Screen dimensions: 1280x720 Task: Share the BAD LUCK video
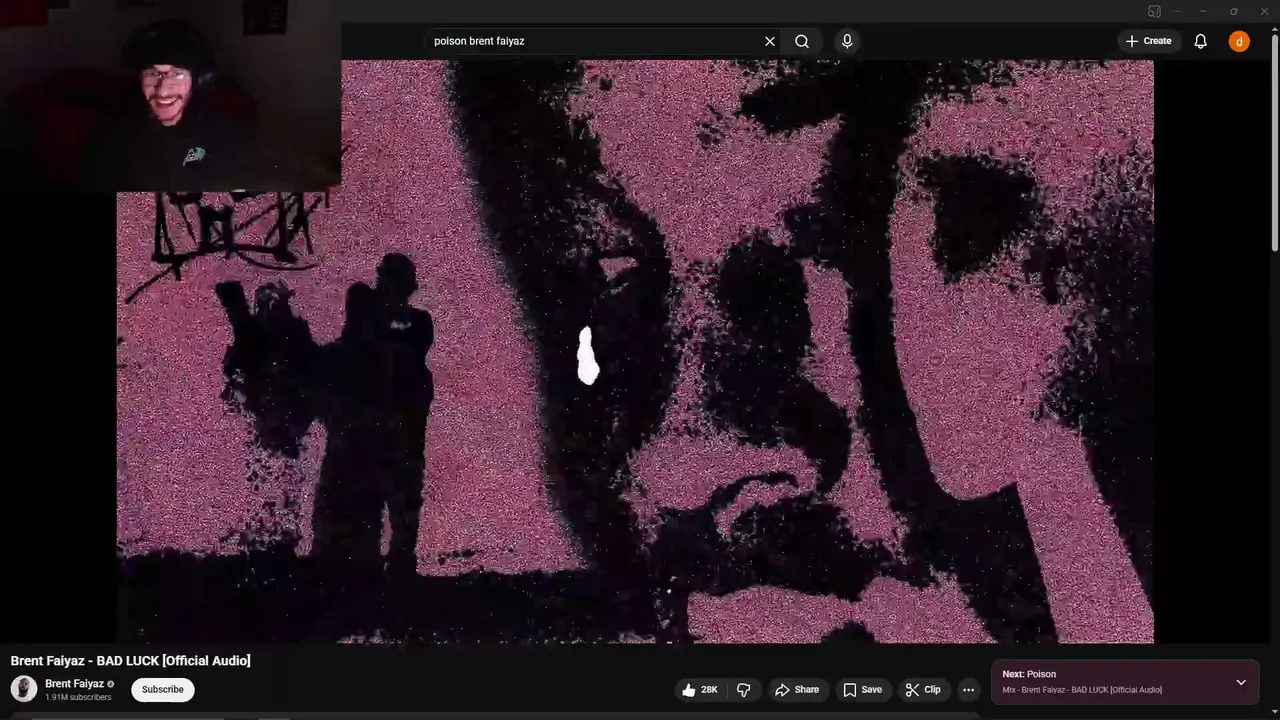coord(797,690)
